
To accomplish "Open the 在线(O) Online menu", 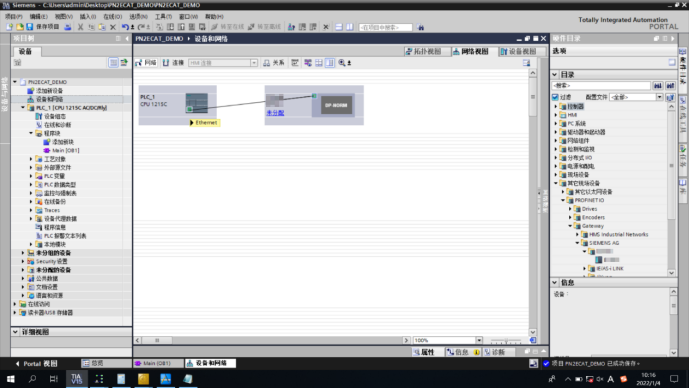I will [113, 16].
